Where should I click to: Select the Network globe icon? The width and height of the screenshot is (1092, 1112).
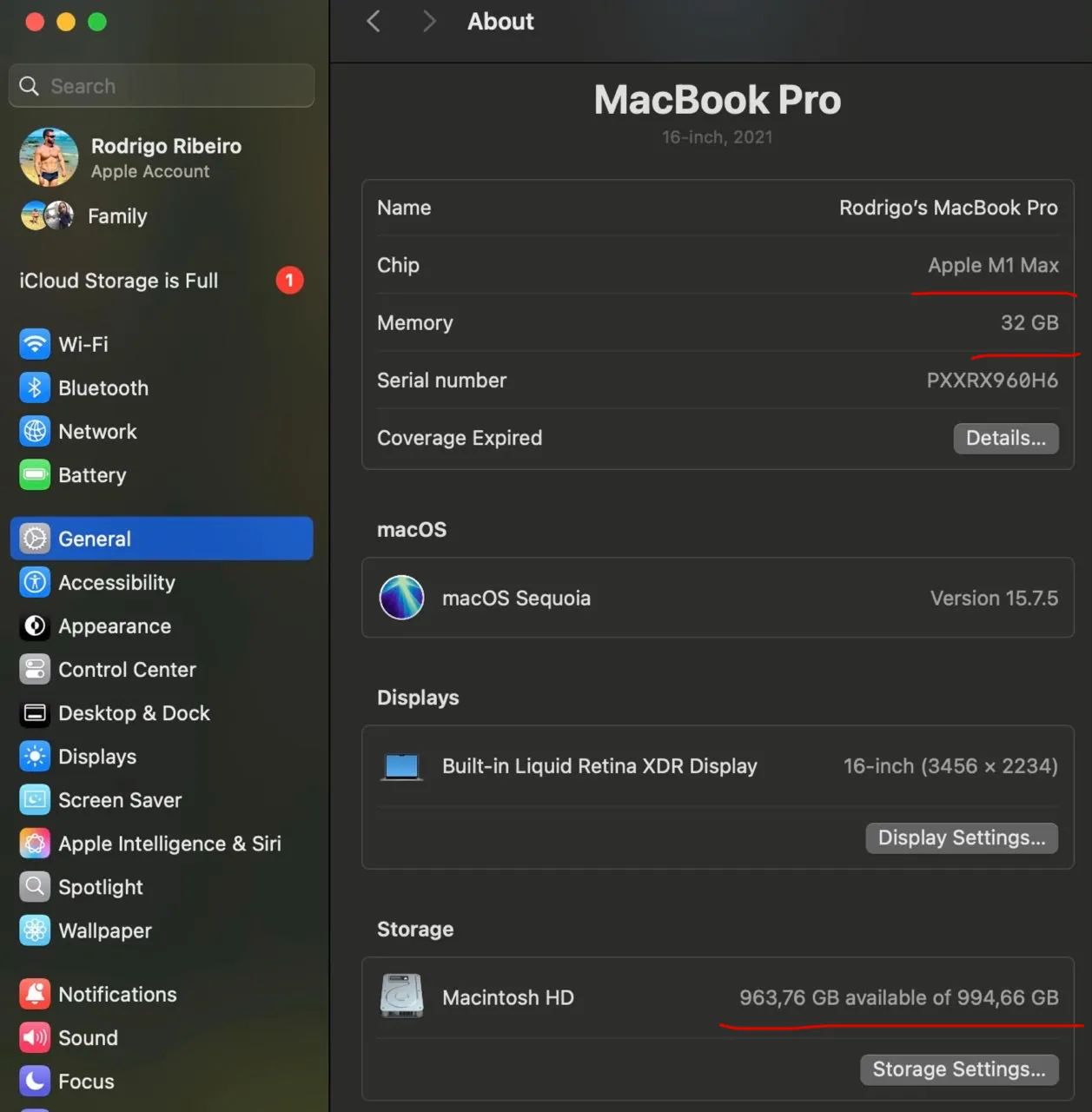[35, 431]
